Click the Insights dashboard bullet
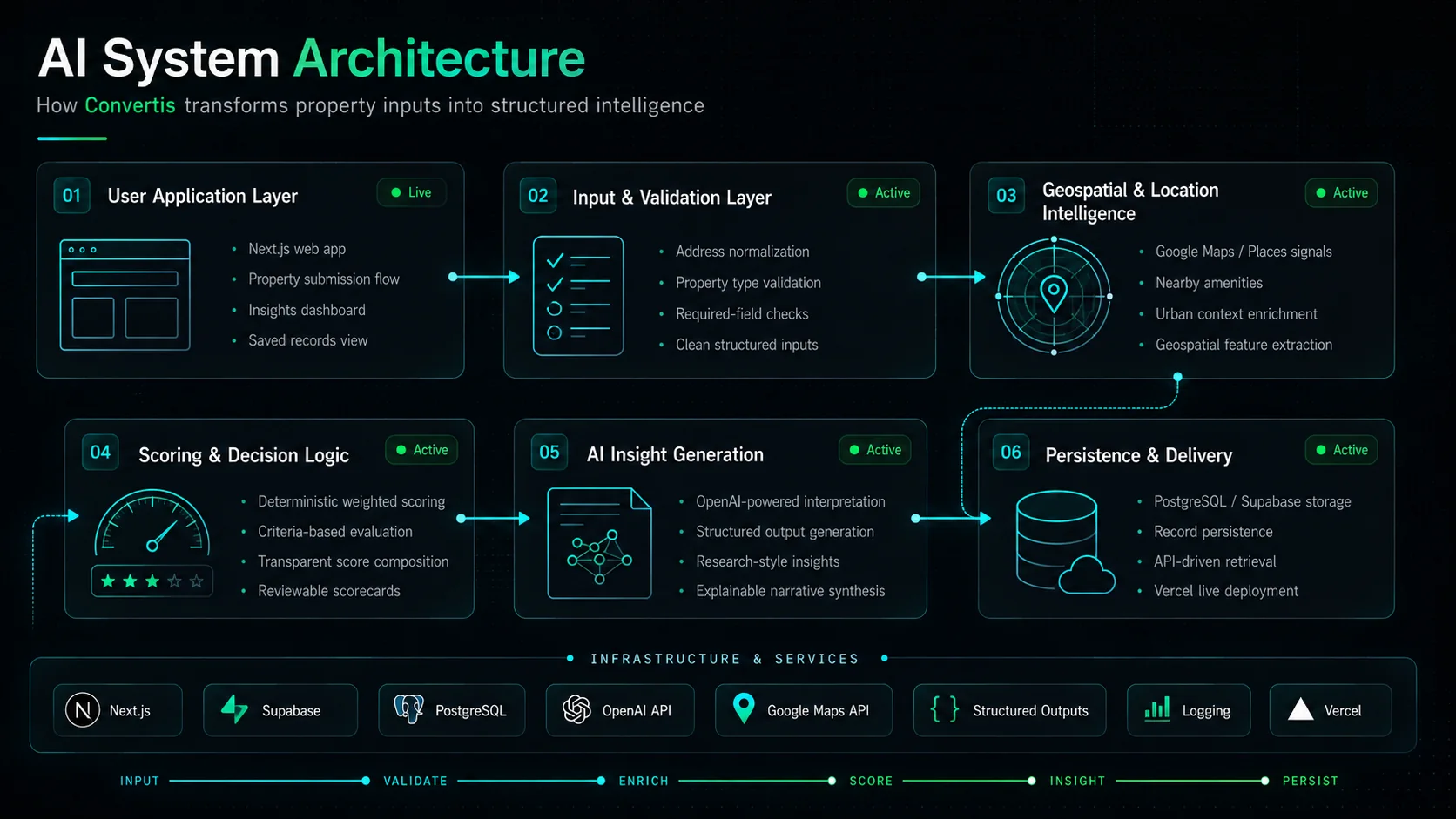 pos(307,310)
